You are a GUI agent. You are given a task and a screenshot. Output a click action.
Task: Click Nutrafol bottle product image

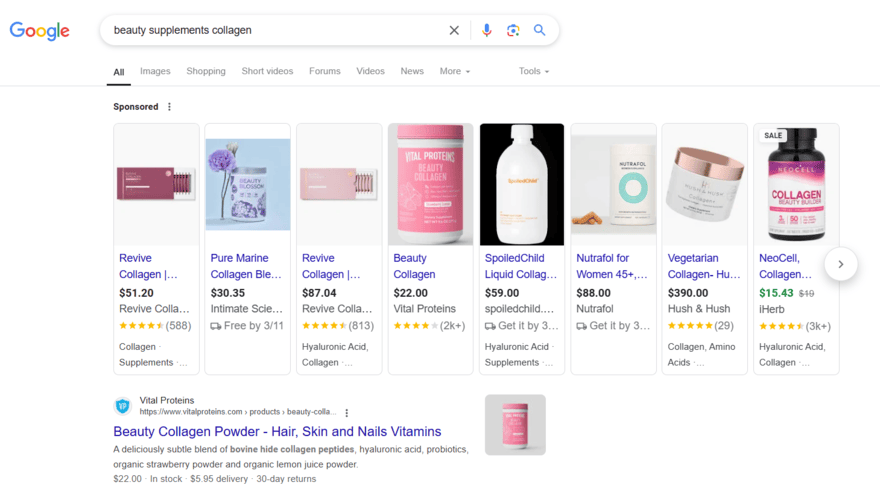coord(613,184)
